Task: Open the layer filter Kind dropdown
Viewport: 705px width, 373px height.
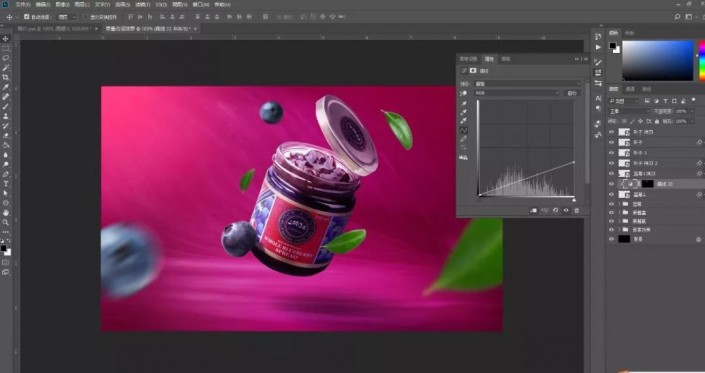Action: click(624, 101)
